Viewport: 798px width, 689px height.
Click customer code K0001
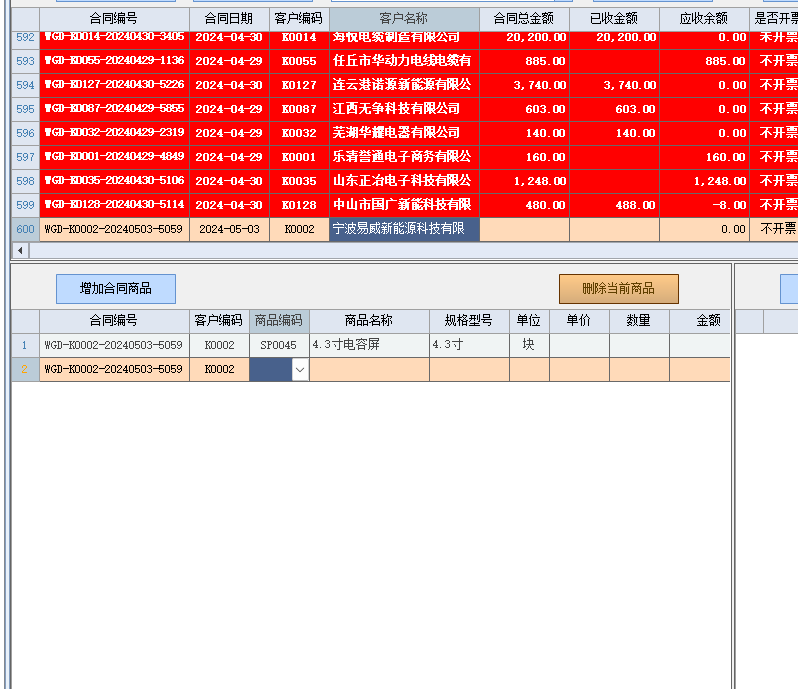click(x=299, y=157)
